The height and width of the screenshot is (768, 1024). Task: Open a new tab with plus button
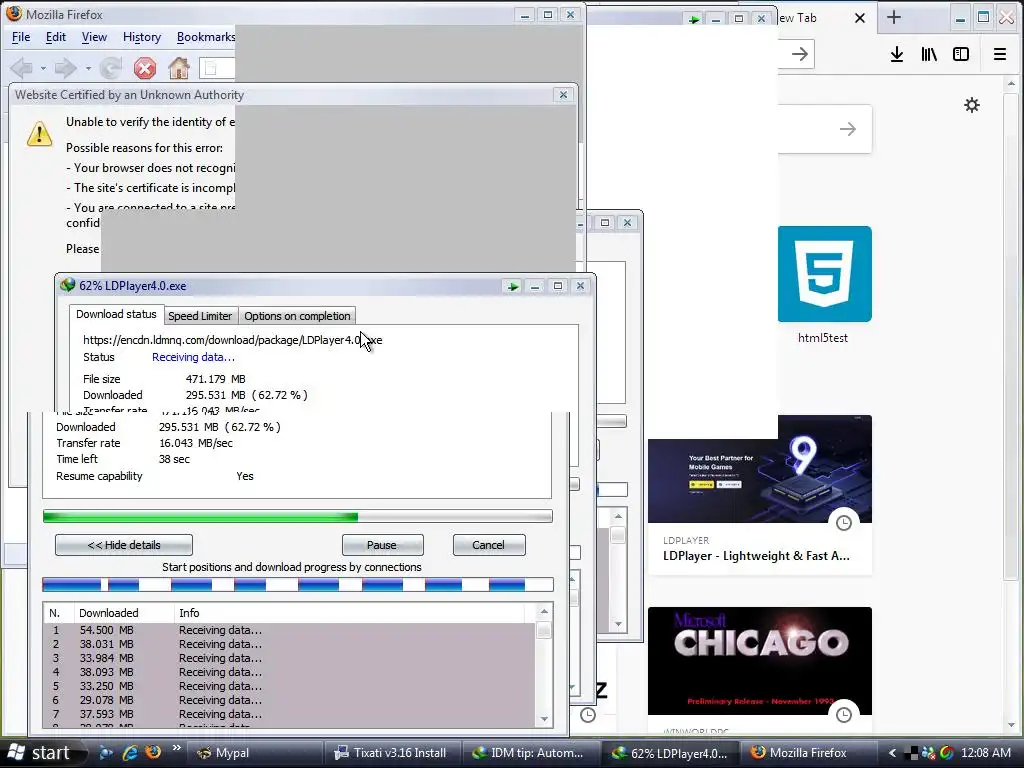[894, 18]
